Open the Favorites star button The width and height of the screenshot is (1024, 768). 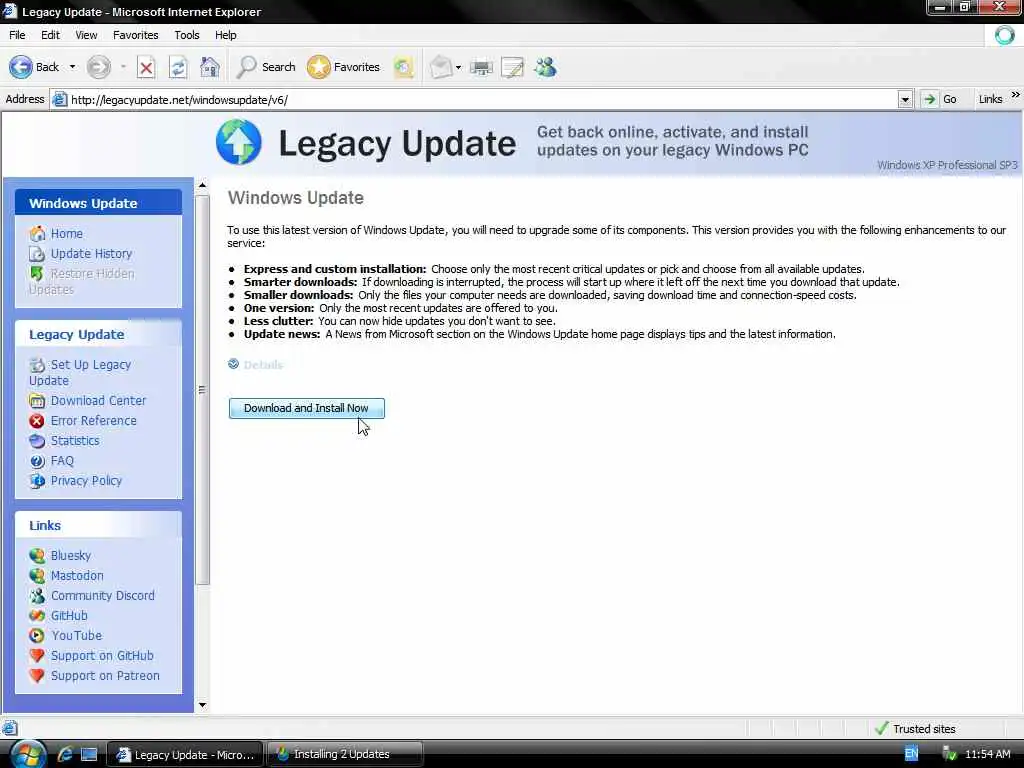pyautogui.click(x=344, y=67)
